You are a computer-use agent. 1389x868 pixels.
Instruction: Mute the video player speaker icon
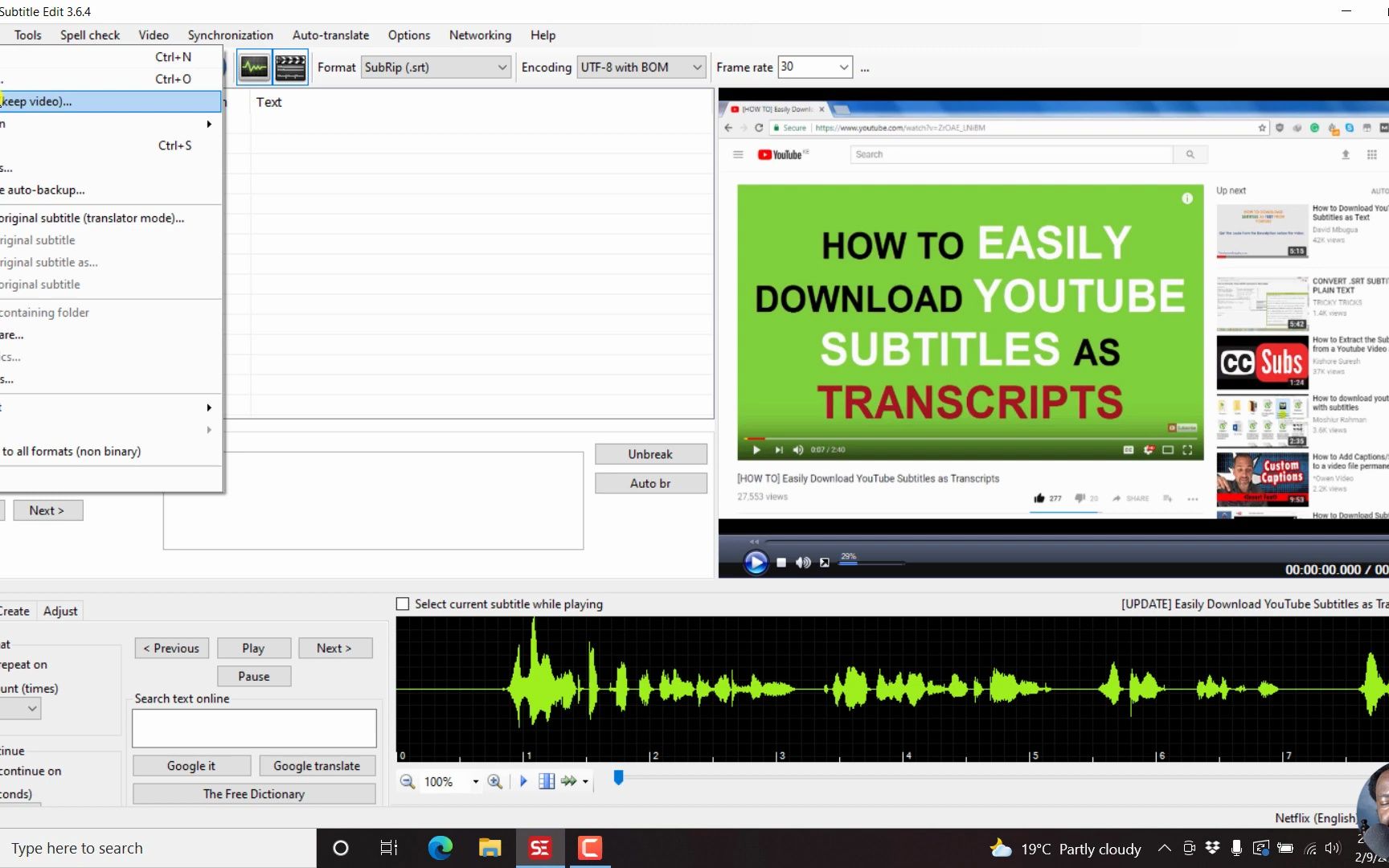click(x=802, y=563)
